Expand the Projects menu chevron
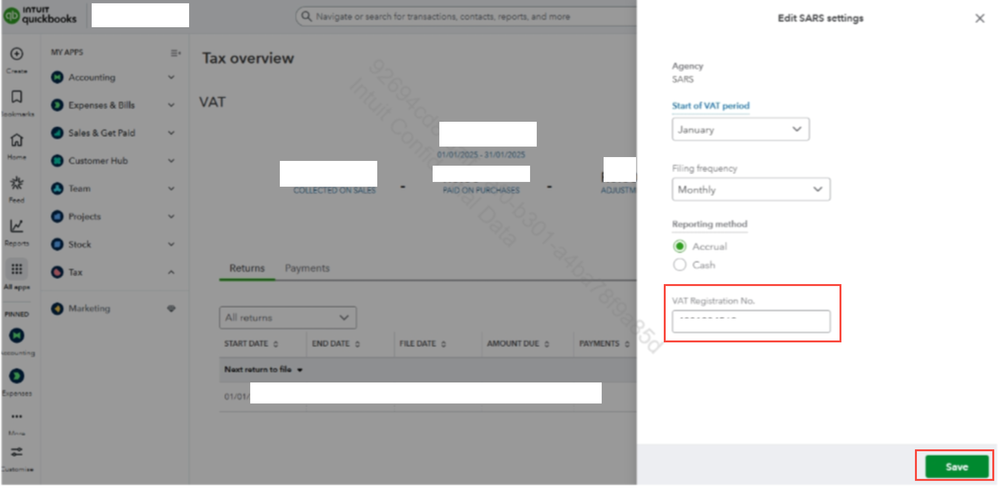The width and height of the screenshot is (999, 488). [171, 217]
